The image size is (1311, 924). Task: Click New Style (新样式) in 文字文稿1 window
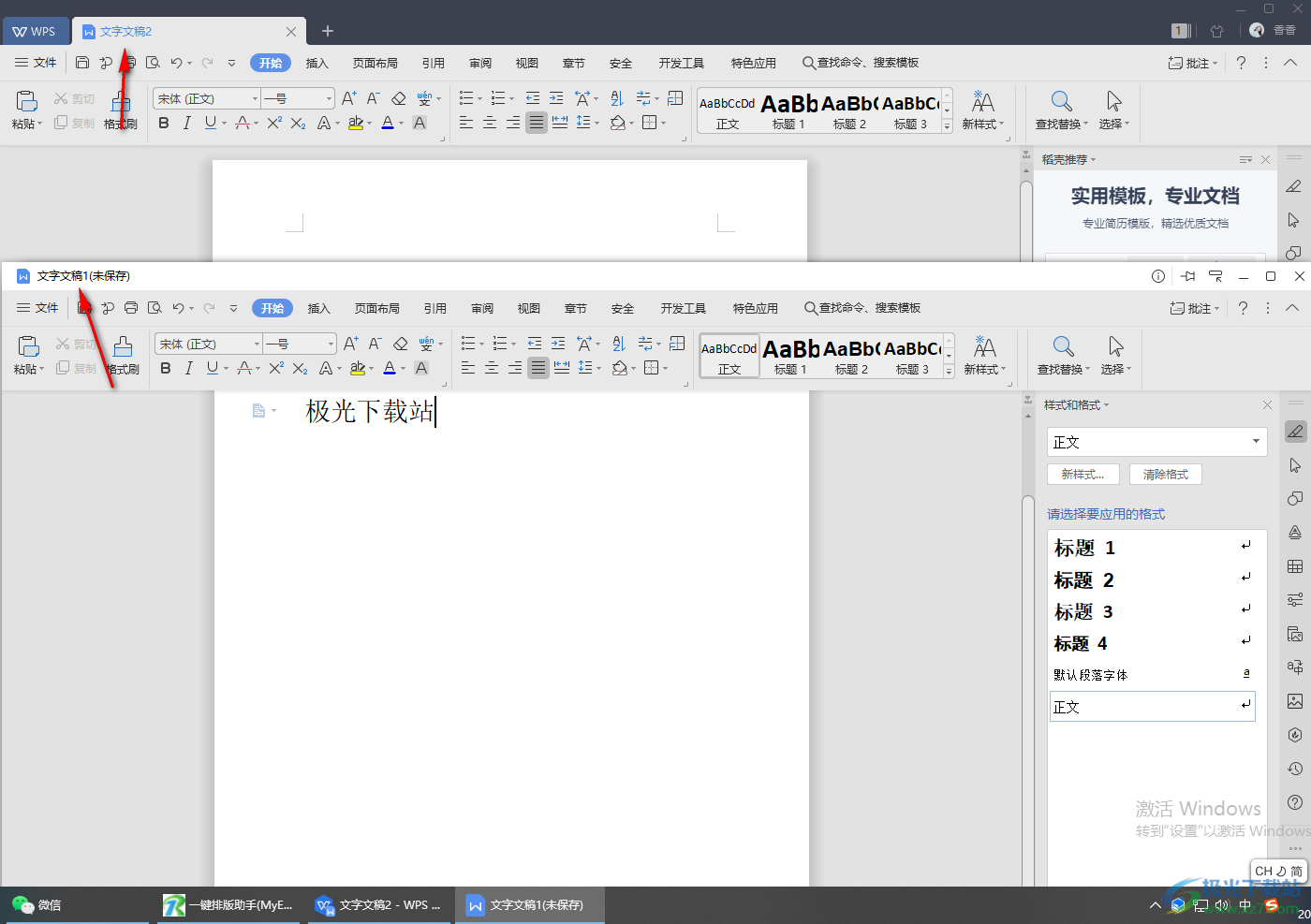click(983, 356)
